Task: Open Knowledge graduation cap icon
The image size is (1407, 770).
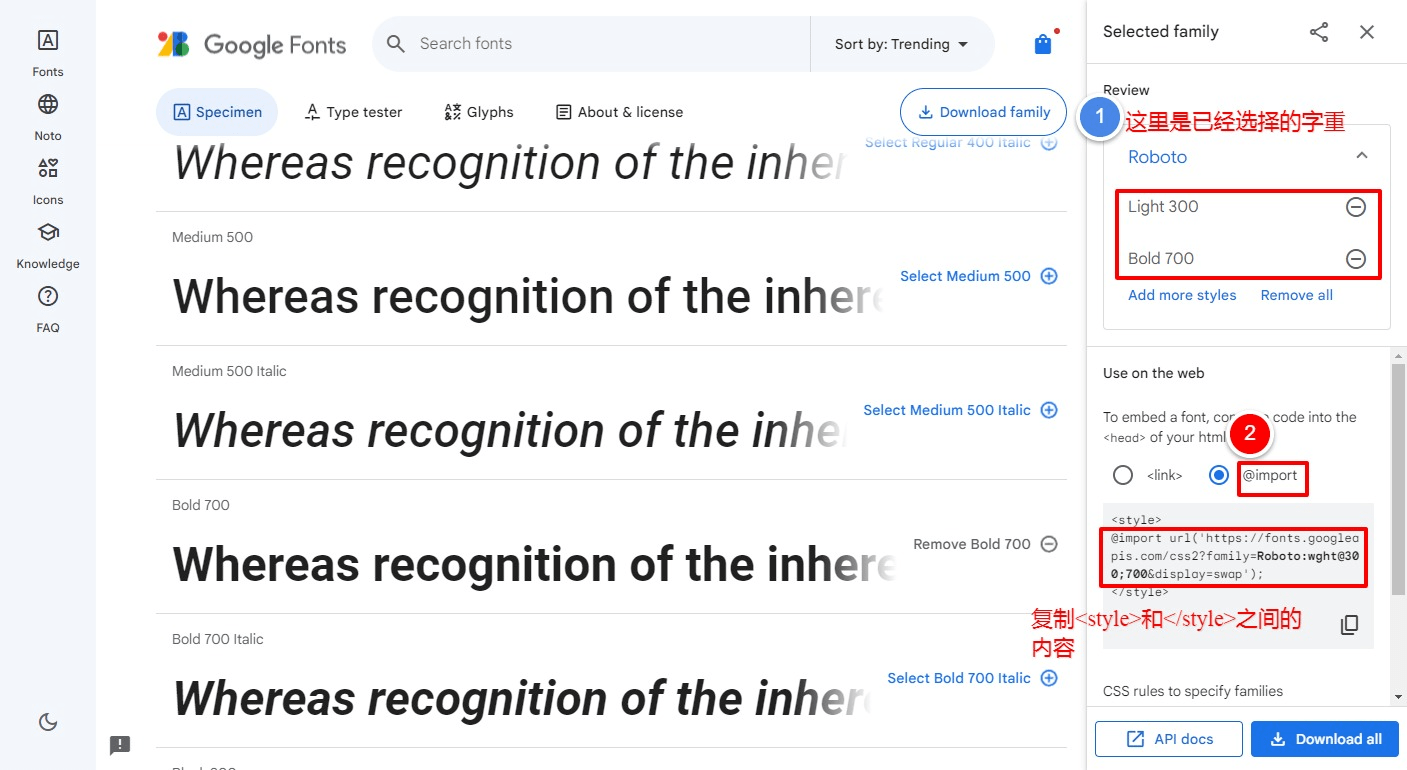Action: 47,233
